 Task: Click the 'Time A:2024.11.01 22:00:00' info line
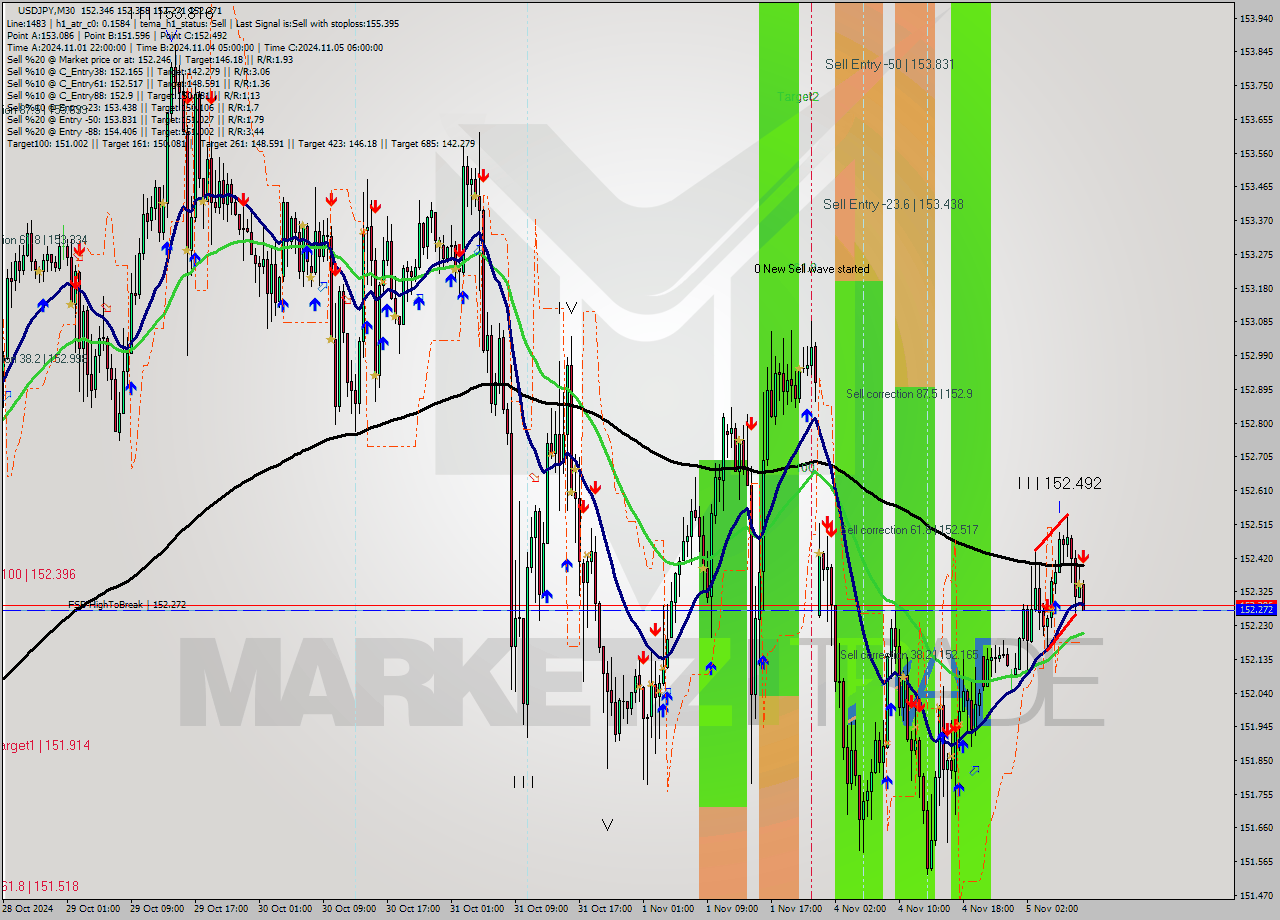195,47
